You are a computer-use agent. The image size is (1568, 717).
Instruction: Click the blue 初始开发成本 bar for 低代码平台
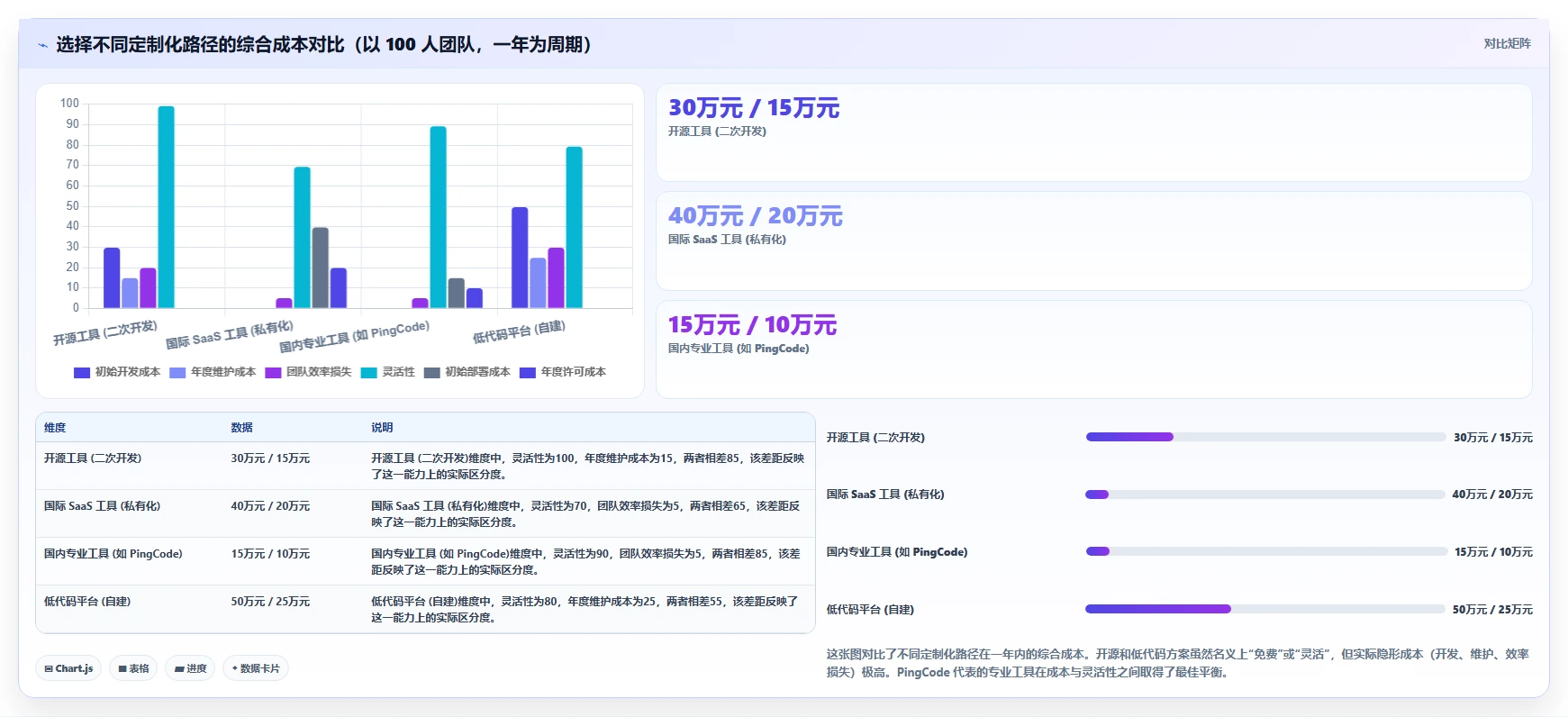point(520,258)
